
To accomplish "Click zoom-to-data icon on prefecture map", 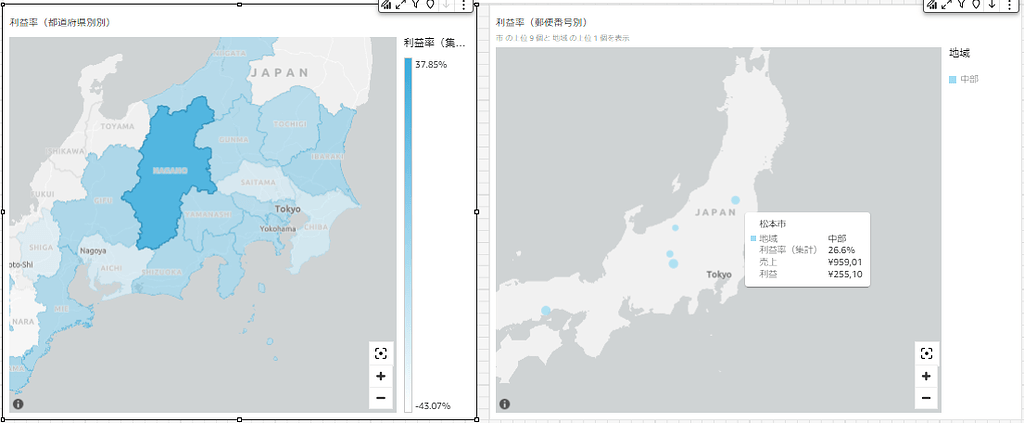I will [x=381, y=354].
